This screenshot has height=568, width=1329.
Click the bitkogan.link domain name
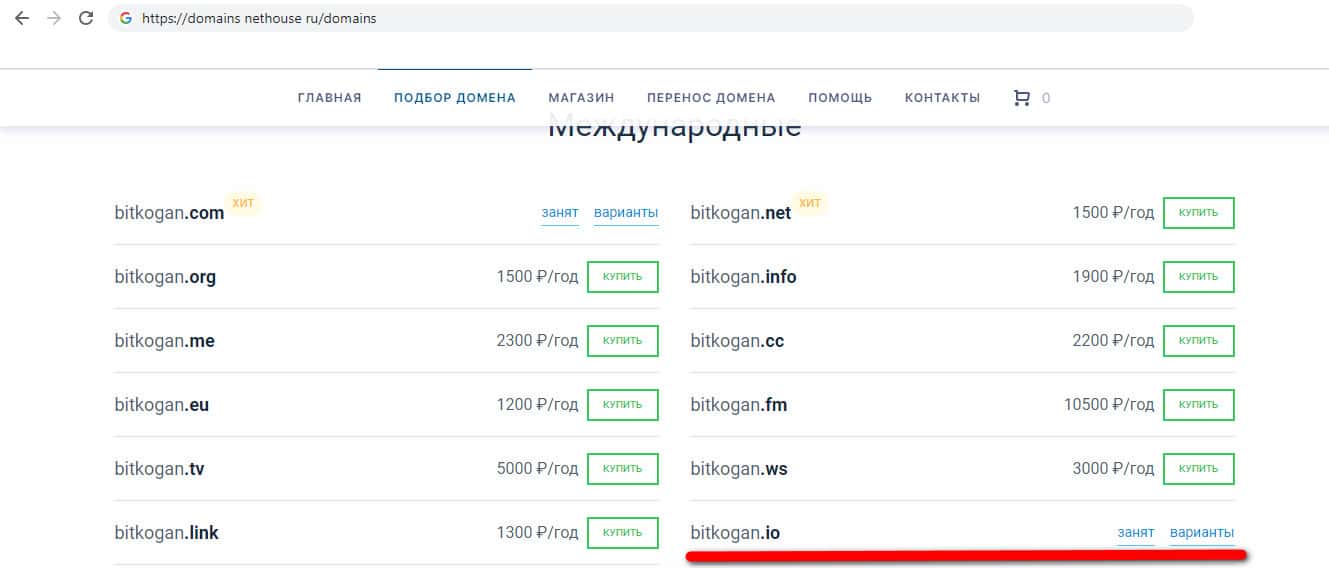(x=166, y=533)
